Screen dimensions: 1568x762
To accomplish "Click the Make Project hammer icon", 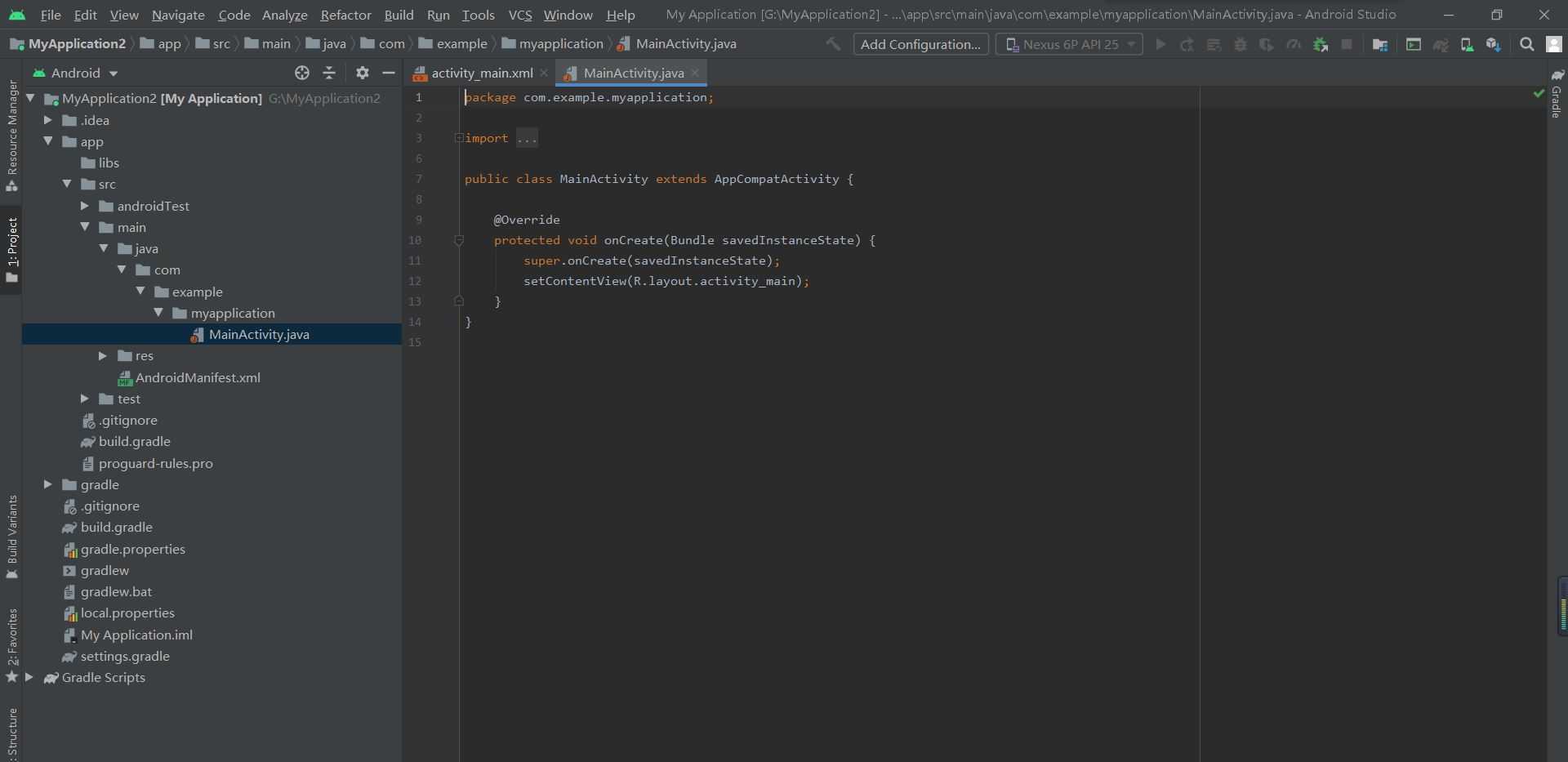I will click(x=833, y=44).
